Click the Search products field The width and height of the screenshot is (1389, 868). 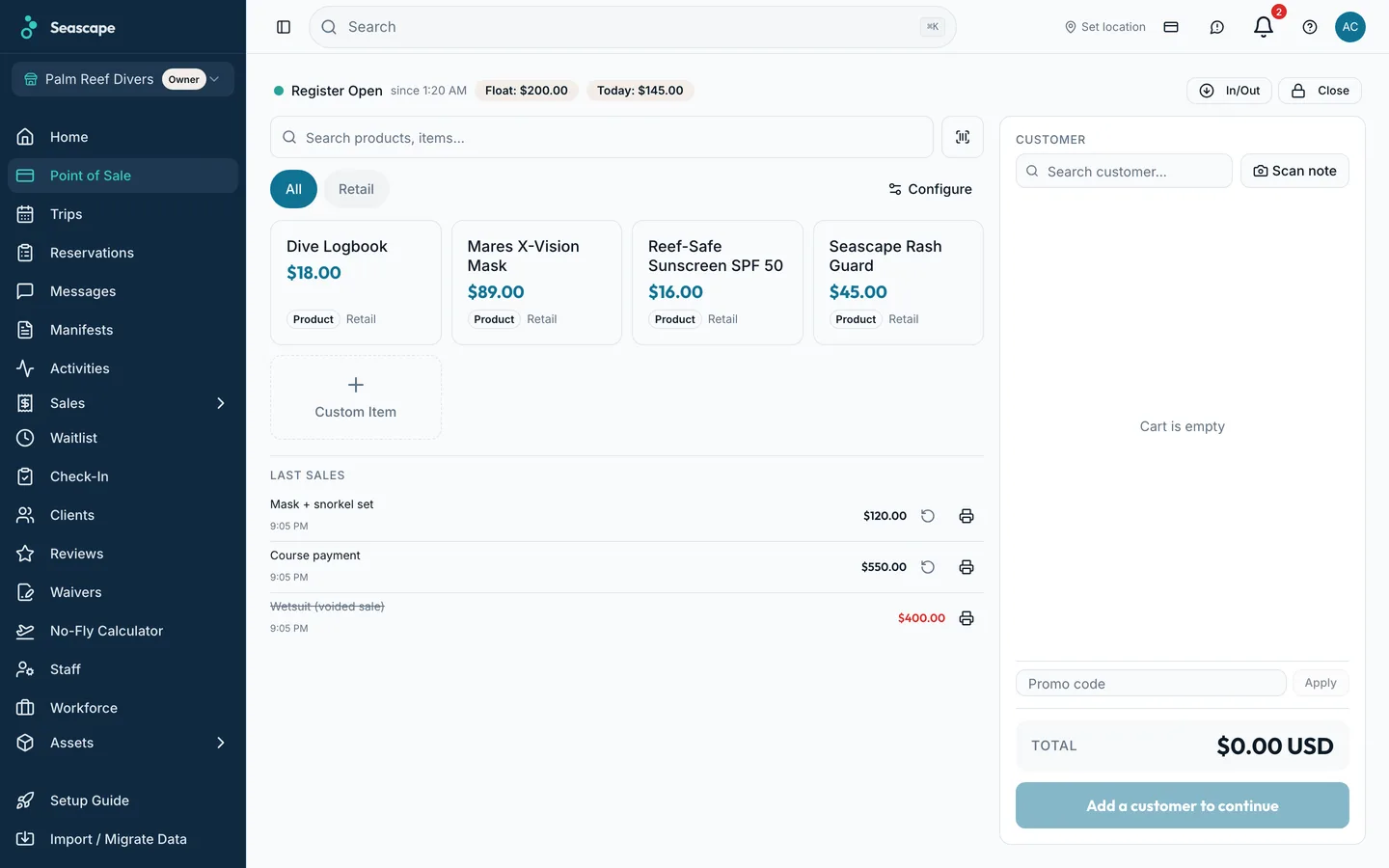pyautogui.click(x=602, y=137)
